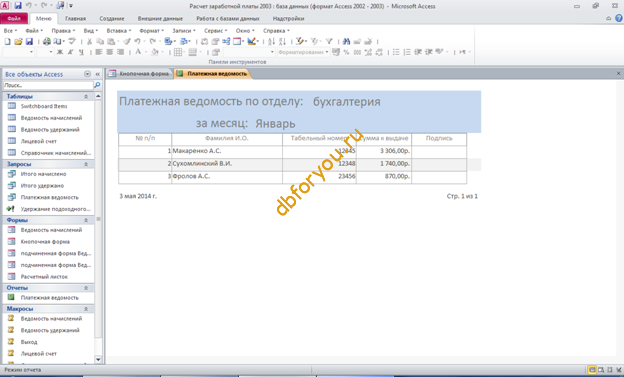The height and width of the screenshot is (377, 624).
Task: Collapse the Формы group
Action: (x=86, y=220)
